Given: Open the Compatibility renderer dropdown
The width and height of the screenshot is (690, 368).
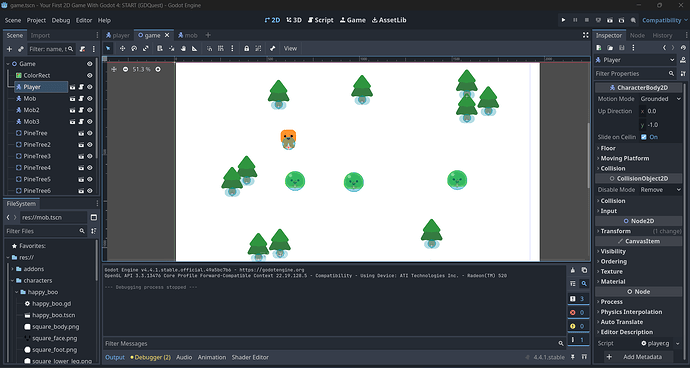Looking at the screenshot, I should 664,20.
